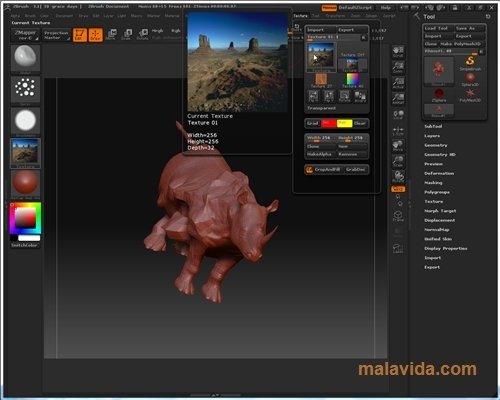
Task: Expand the Geometry HD subpalette
Action: click(440, 155)
